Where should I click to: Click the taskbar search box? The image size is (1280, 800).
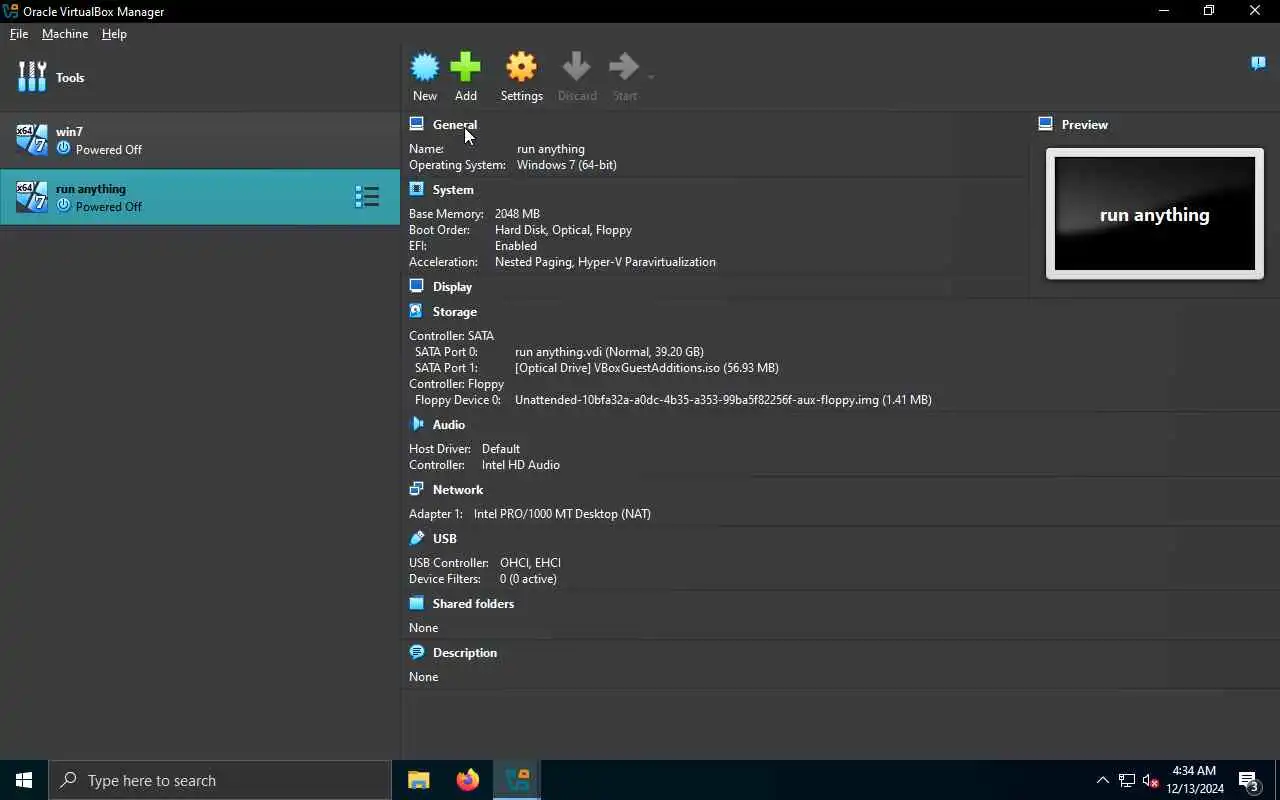[x=220, y=780]
